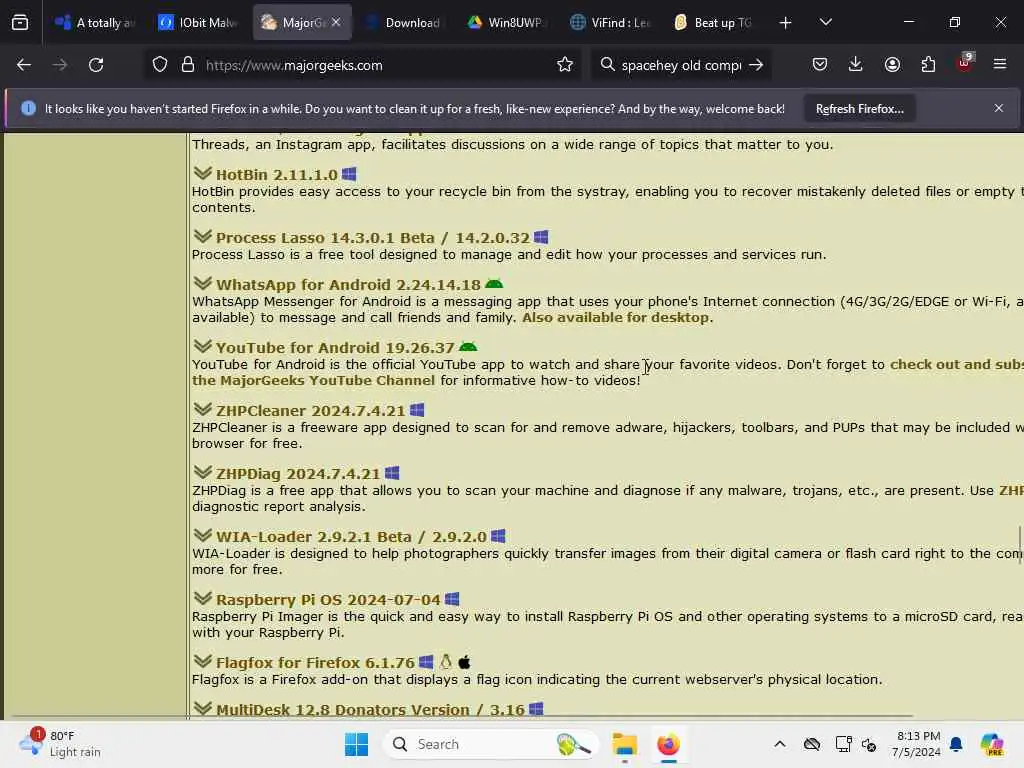Click Windows icon beside ZHPCleaner
The height and width of the screenshot is (768, 1024).
[x=417, y=410]
